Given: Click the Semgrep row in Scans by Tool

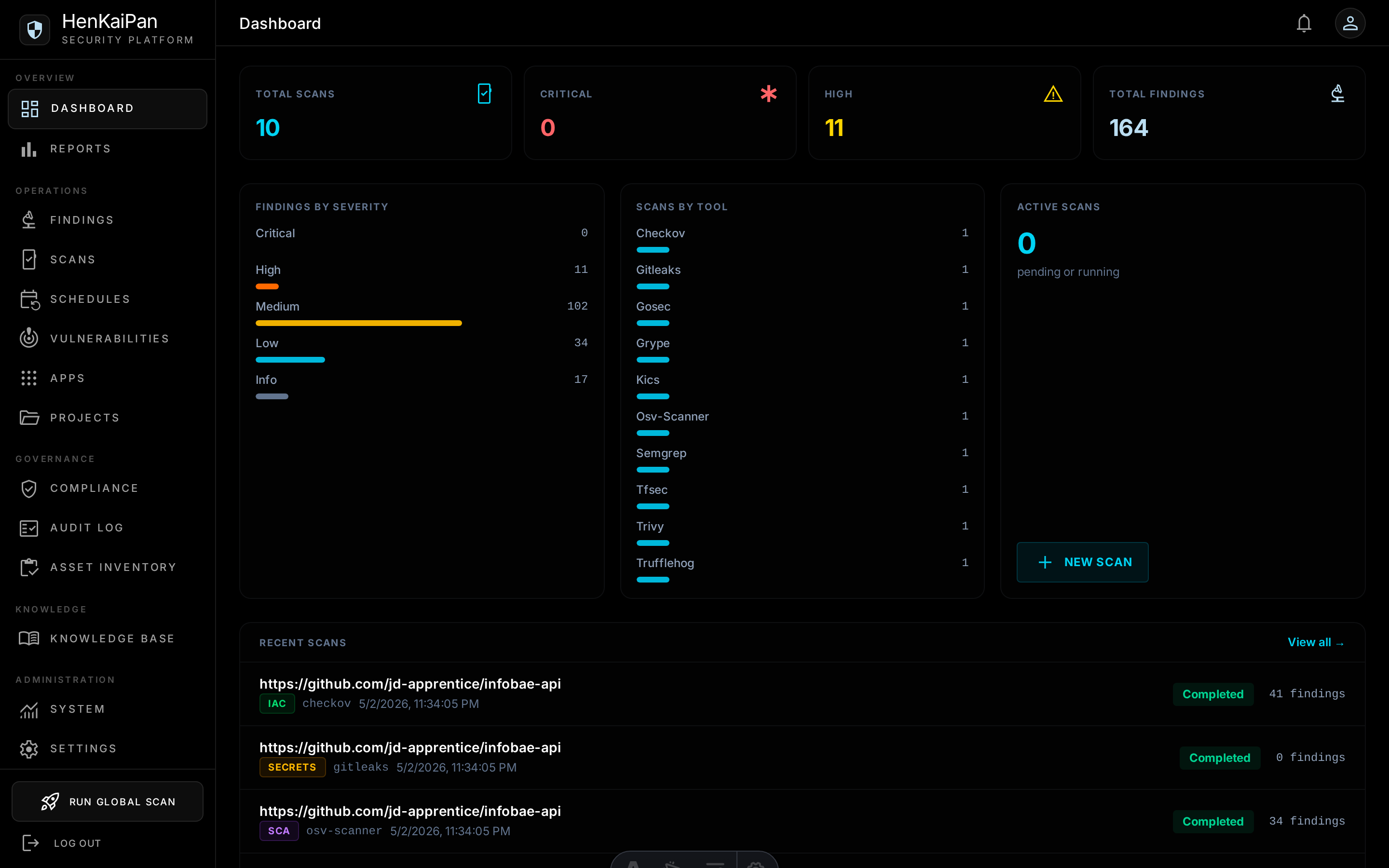Looking at the screenshot, I should tap(802, 460).
